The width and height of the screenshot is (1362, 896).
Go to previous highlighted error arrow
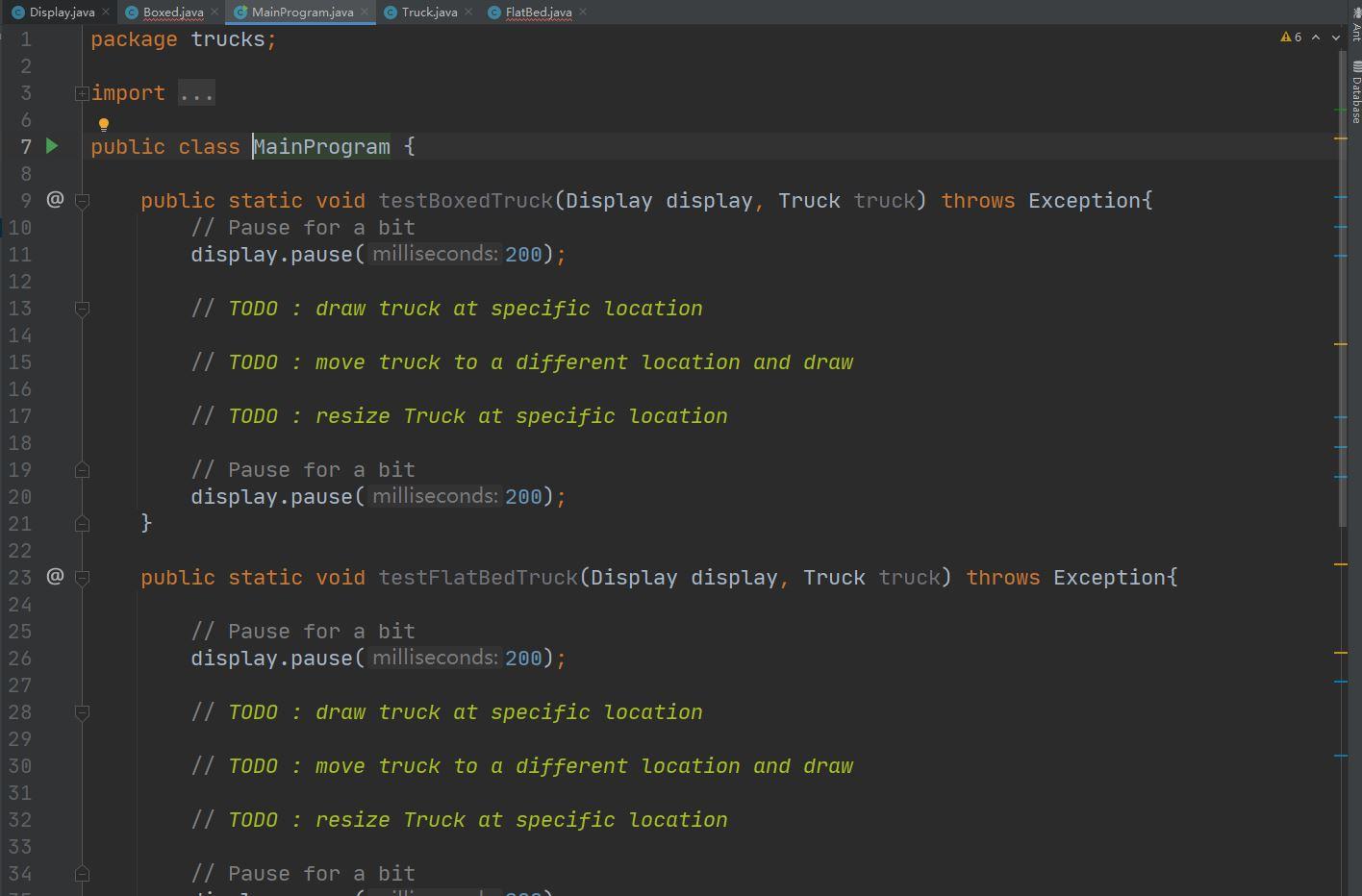pyautogui.click(x=1316, y=37)
